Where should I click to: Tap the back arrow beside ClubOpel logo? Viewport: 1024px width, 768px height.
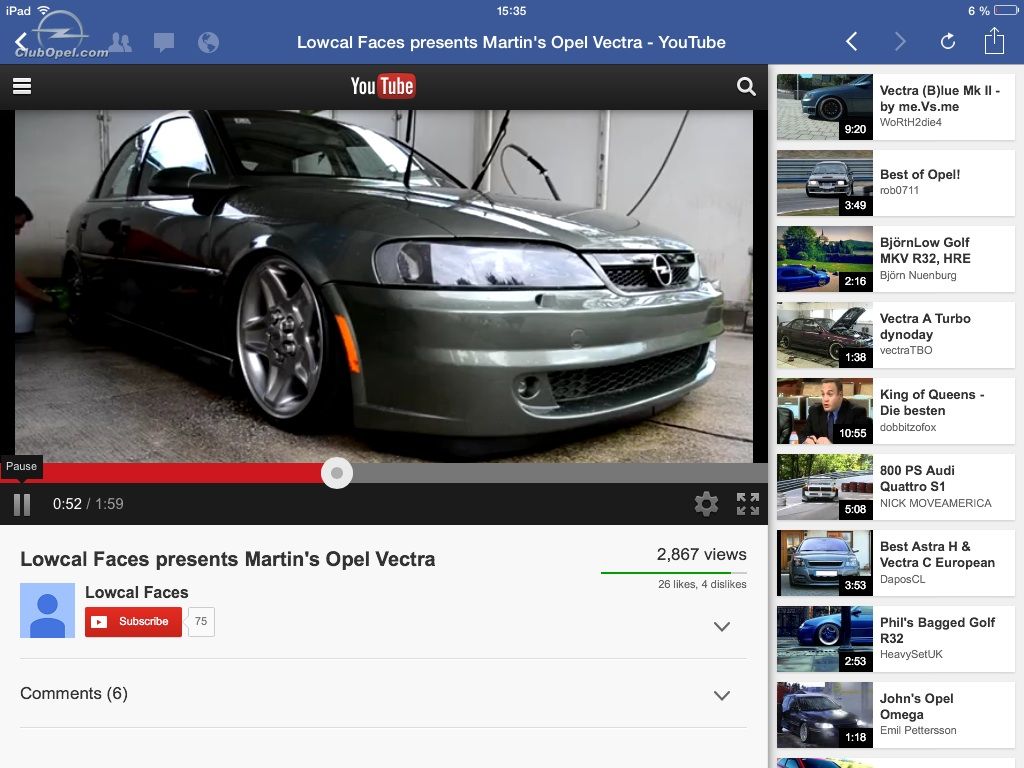point(21,42)
